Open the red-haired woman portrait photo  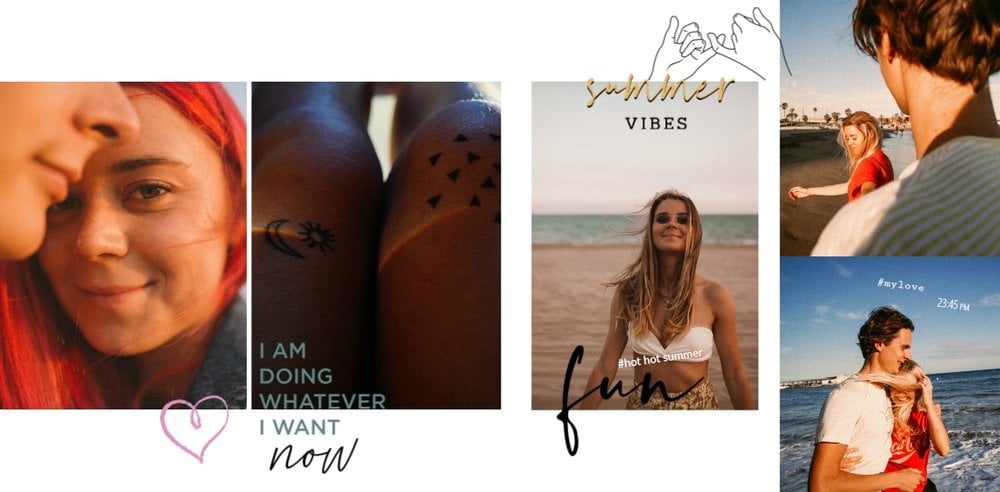point(123,245)
